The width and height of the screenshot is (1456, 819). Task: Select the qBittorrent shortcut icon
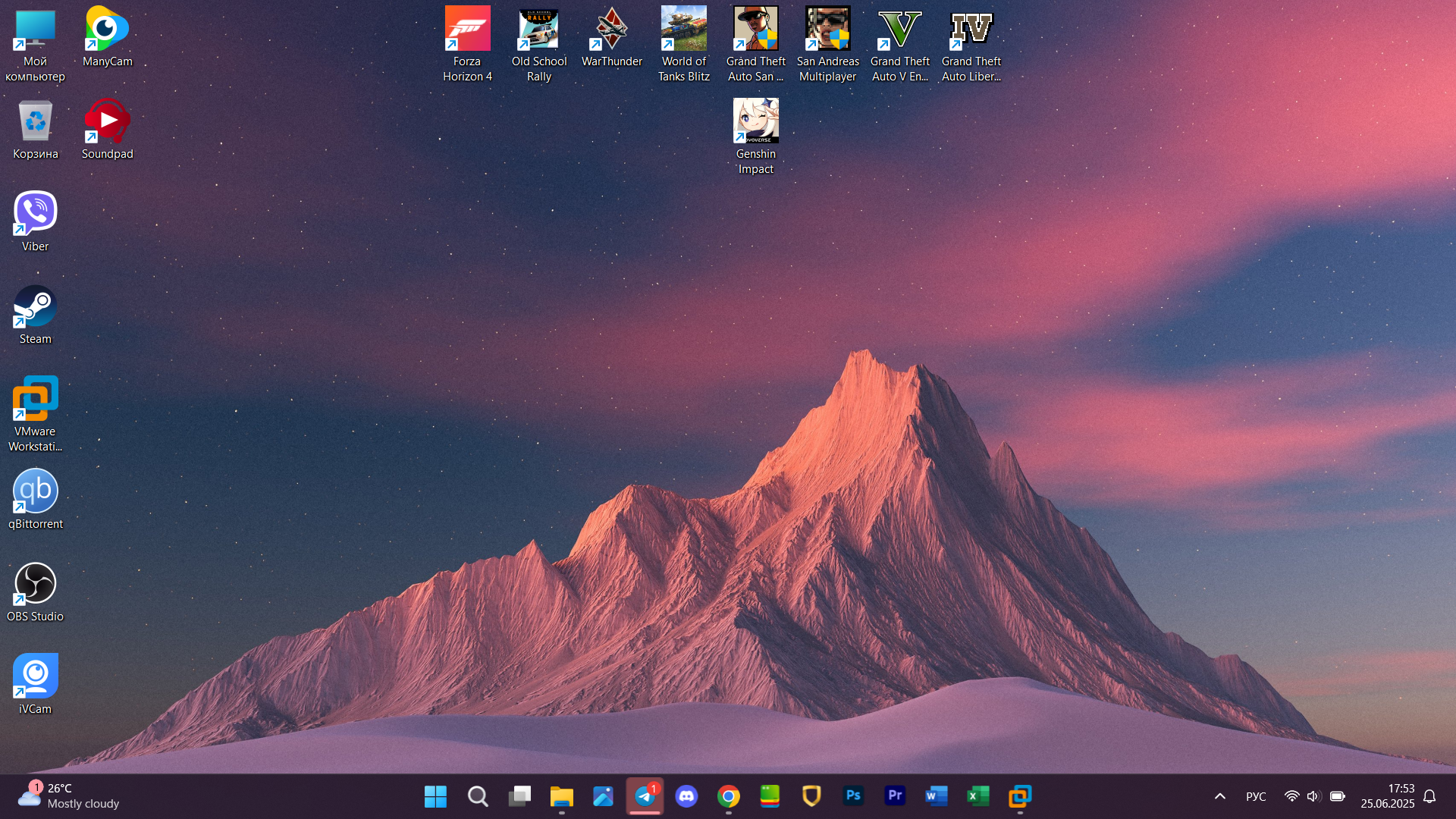click(35, 492)
